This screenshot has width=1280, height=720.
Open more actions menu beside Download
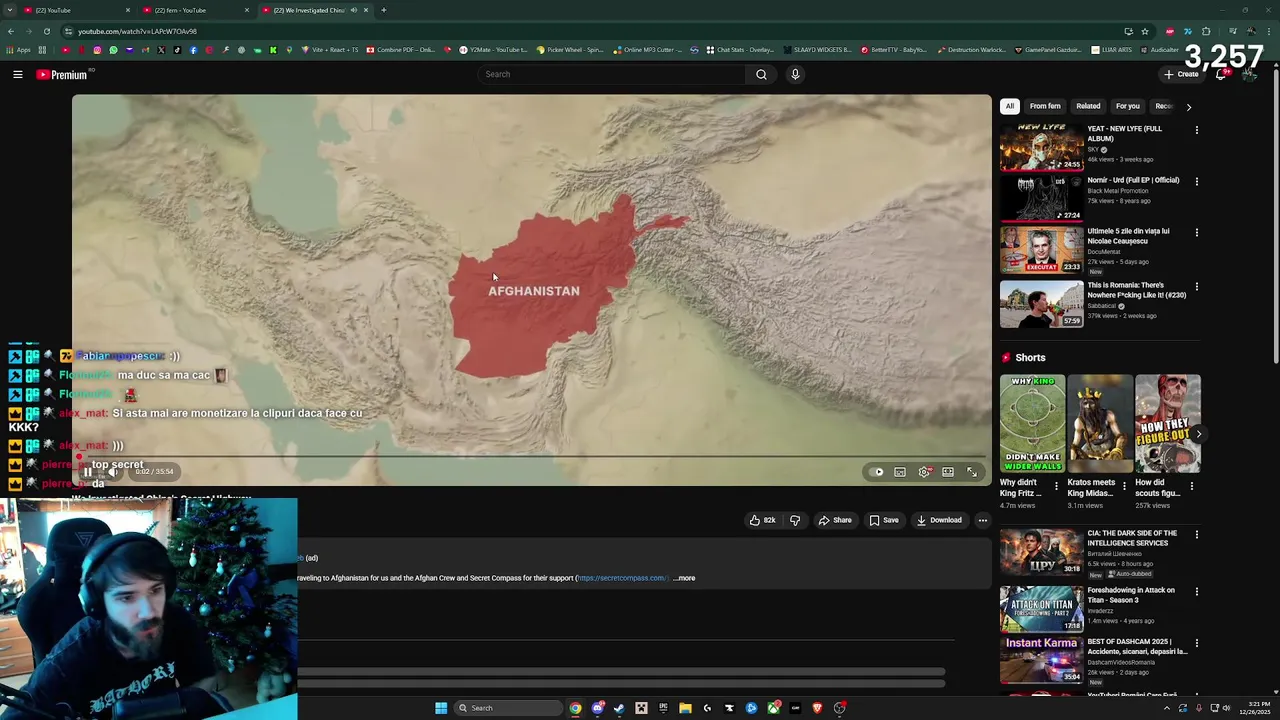982,520
